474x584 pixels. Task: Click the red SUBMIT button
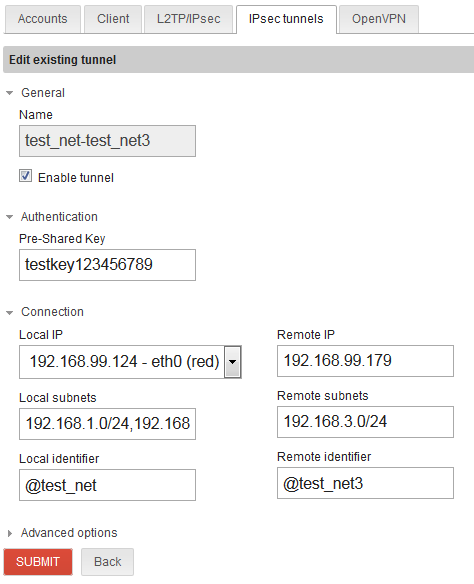(38, 562)
